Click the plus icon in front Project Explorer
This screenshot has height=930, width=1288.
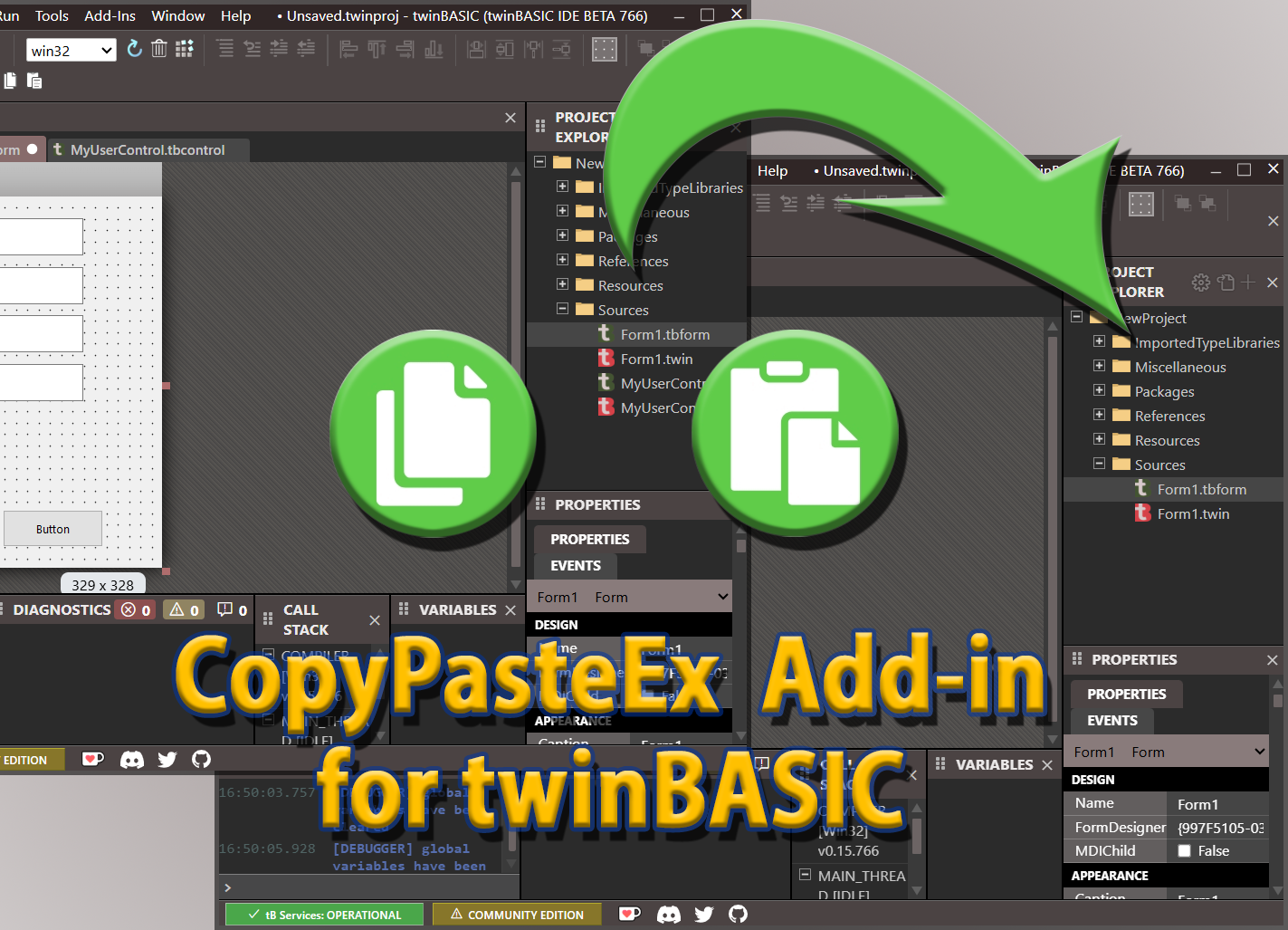pos(1248,283)
